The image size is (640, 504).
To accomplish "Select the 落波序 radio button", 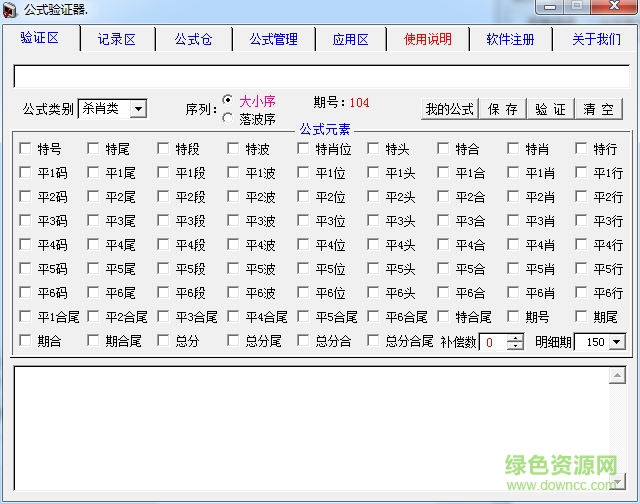I will pos(228,118).
